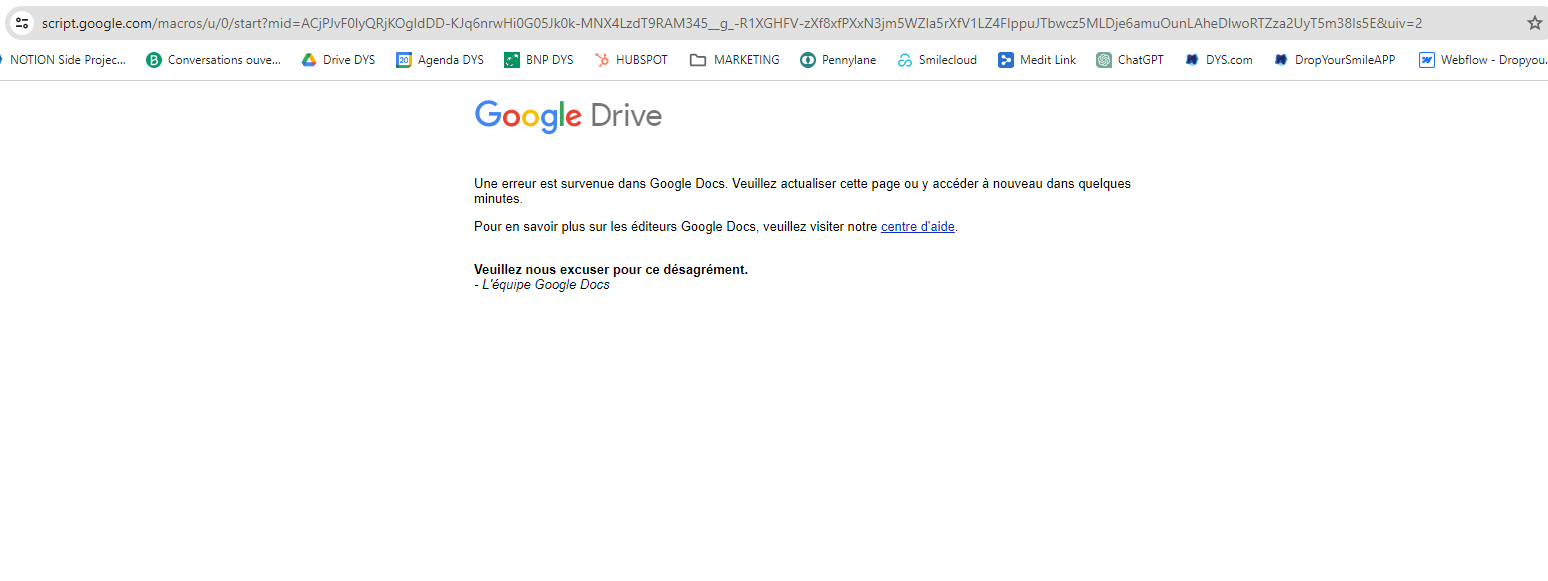Open the Smilecloud bookmark

click(x=937, y=60)
